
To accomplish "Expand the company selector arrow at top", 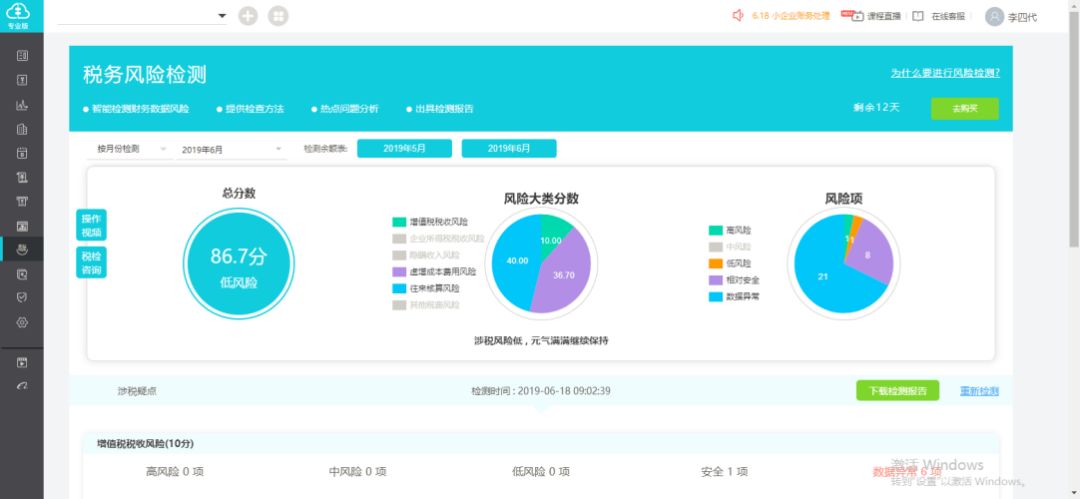I will tap(222, 15).
